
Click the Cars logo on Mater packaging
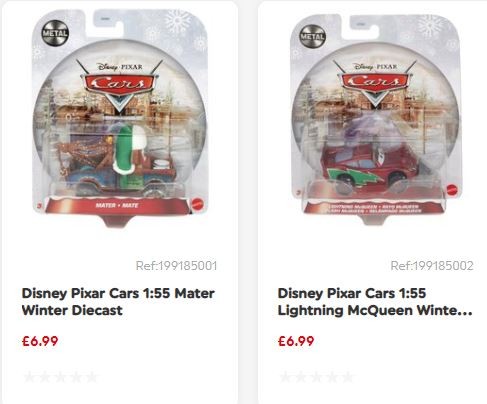(119, 85)
